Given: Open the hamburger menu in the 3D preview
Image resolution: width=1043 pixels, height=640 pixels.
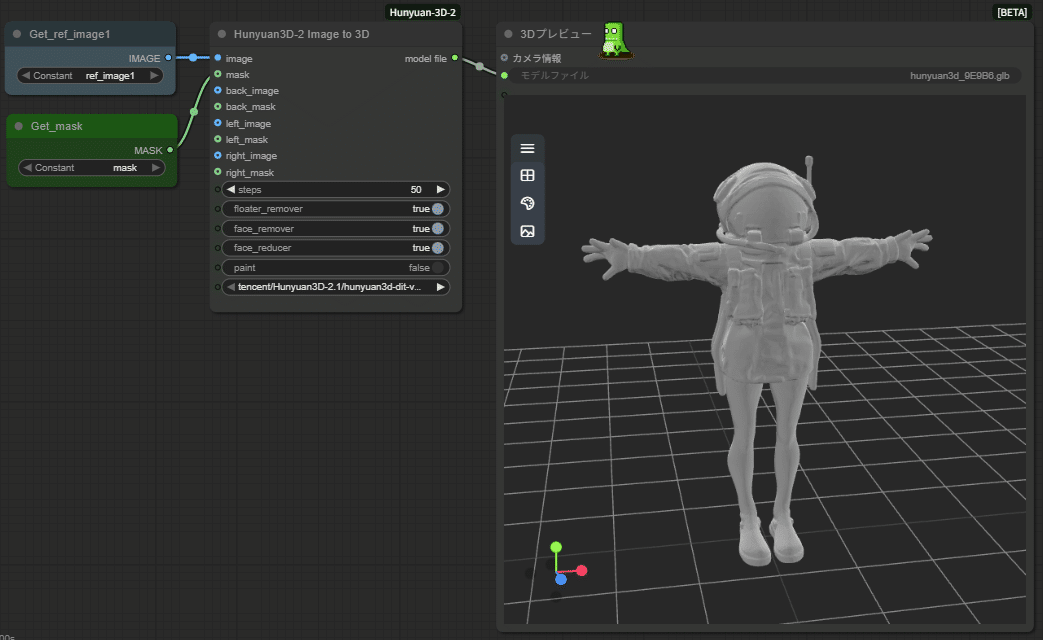Looking at the screenshot, I should [527, 147].
